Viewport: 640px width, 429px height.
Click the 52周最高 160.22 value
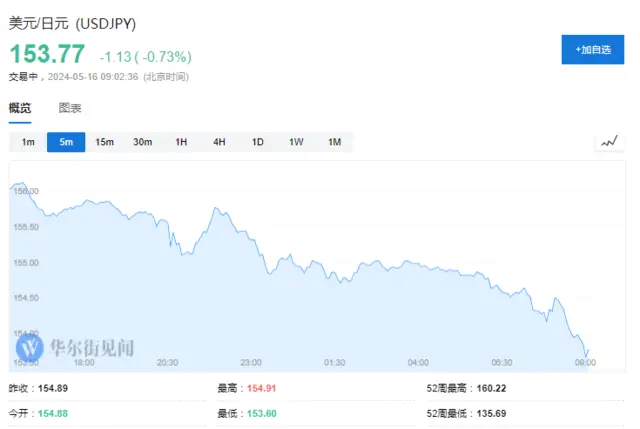491,388
